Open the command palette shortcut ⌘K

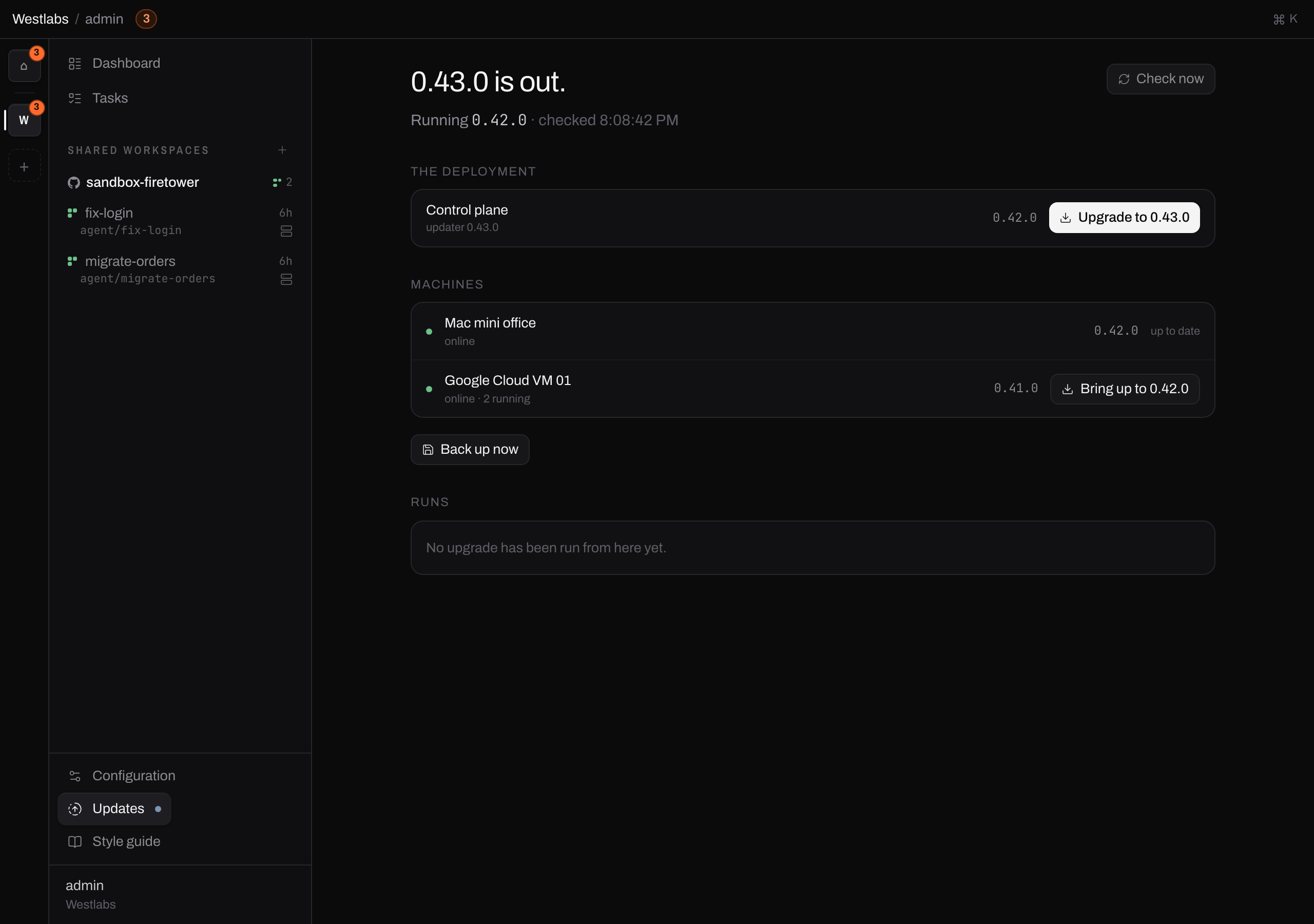[x=1285, y=19]
